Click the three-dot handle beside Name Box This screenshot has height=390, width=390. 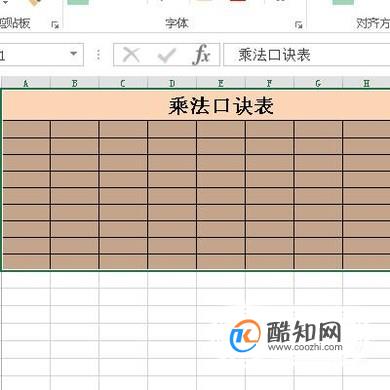click(x=98, y=55)
